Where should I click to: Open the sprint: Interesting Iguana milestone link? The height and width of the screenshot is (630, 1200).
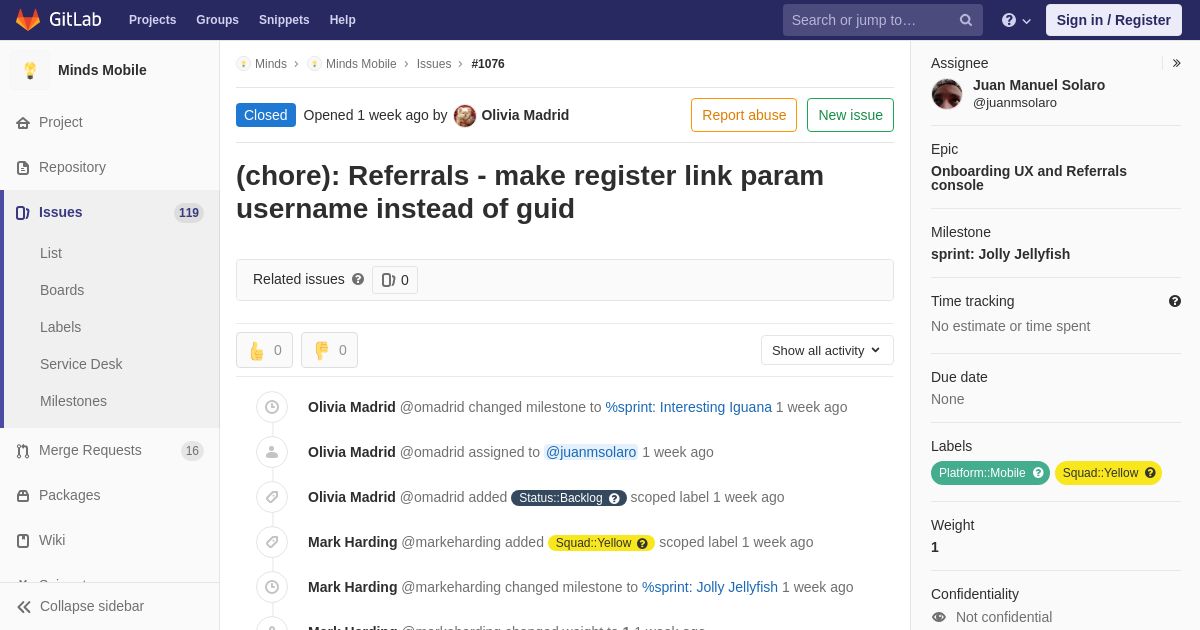click(x=689, y=407)
